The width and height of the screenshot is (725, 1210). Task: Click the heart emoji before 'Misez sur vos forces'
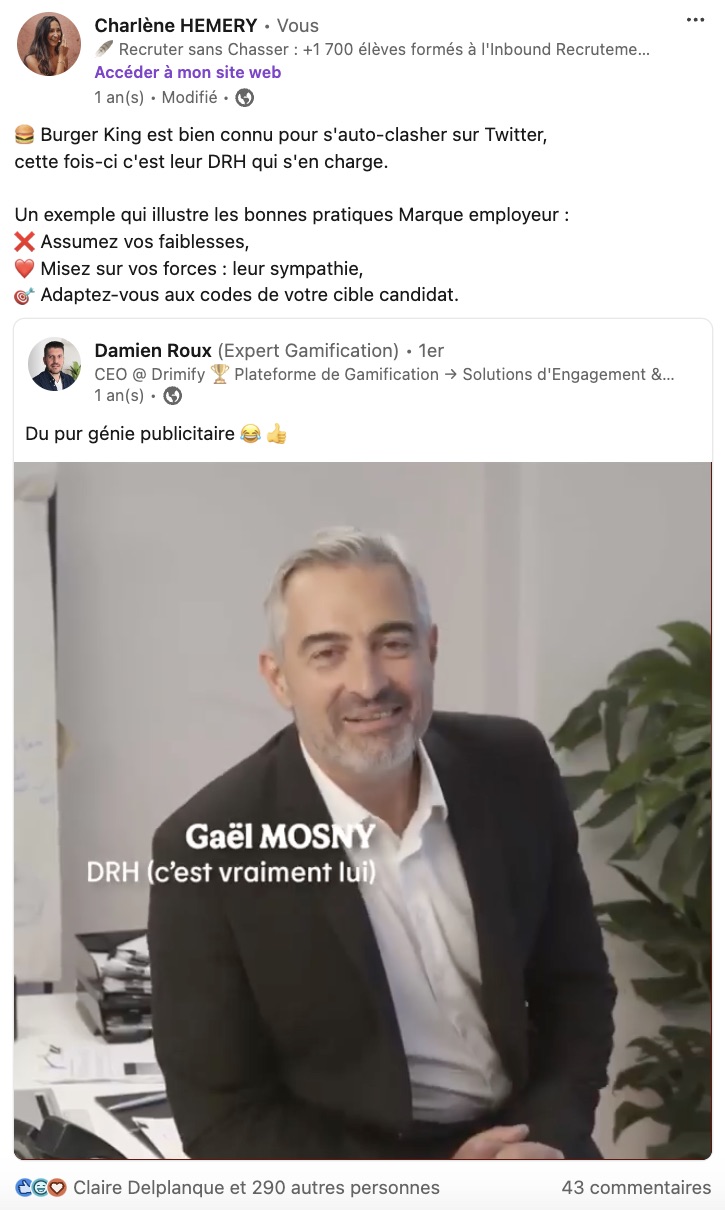[x=25, y=268]
